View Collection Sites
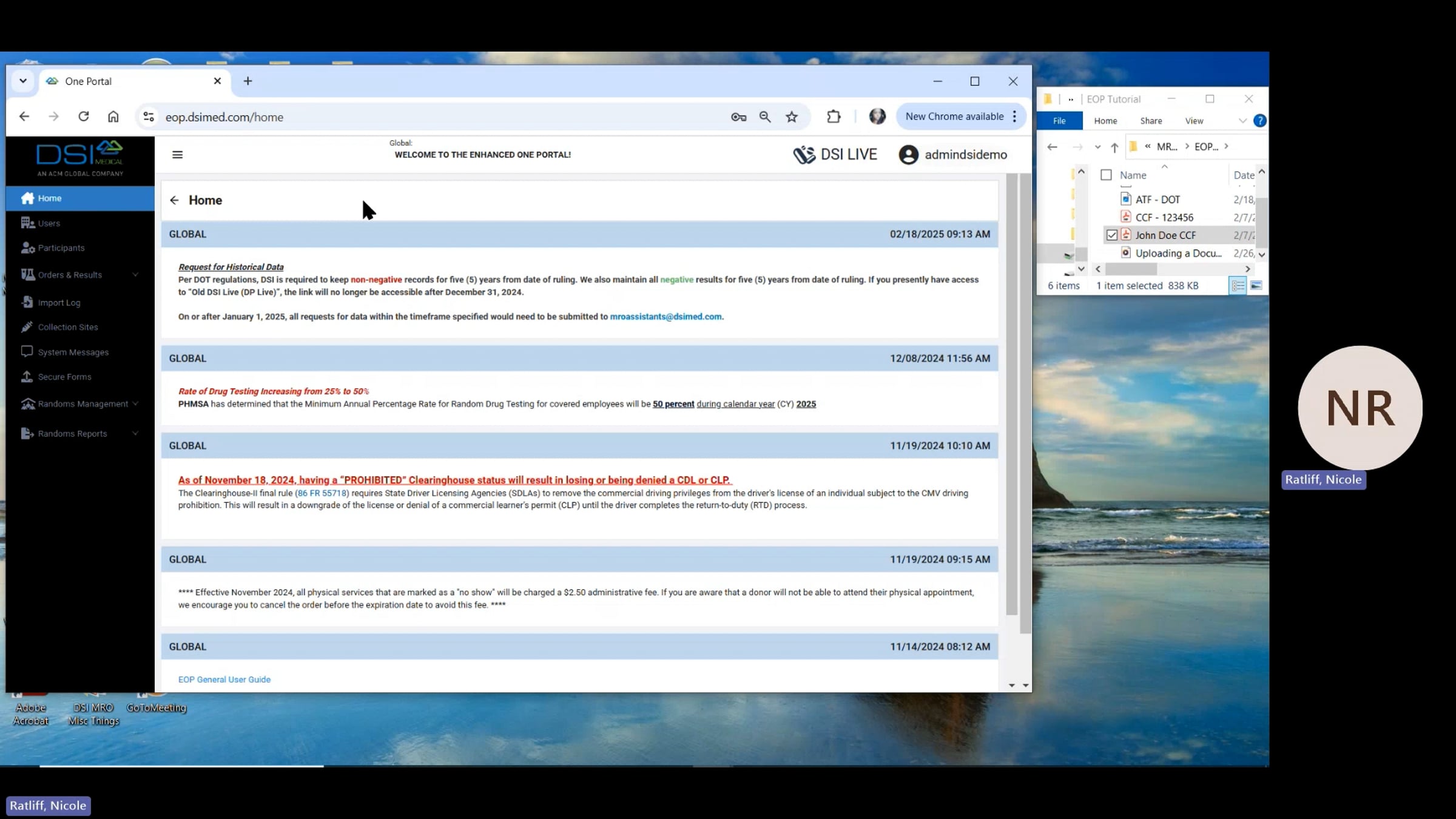The height and width of the screenshot is (819, 1456). [68, 327]
